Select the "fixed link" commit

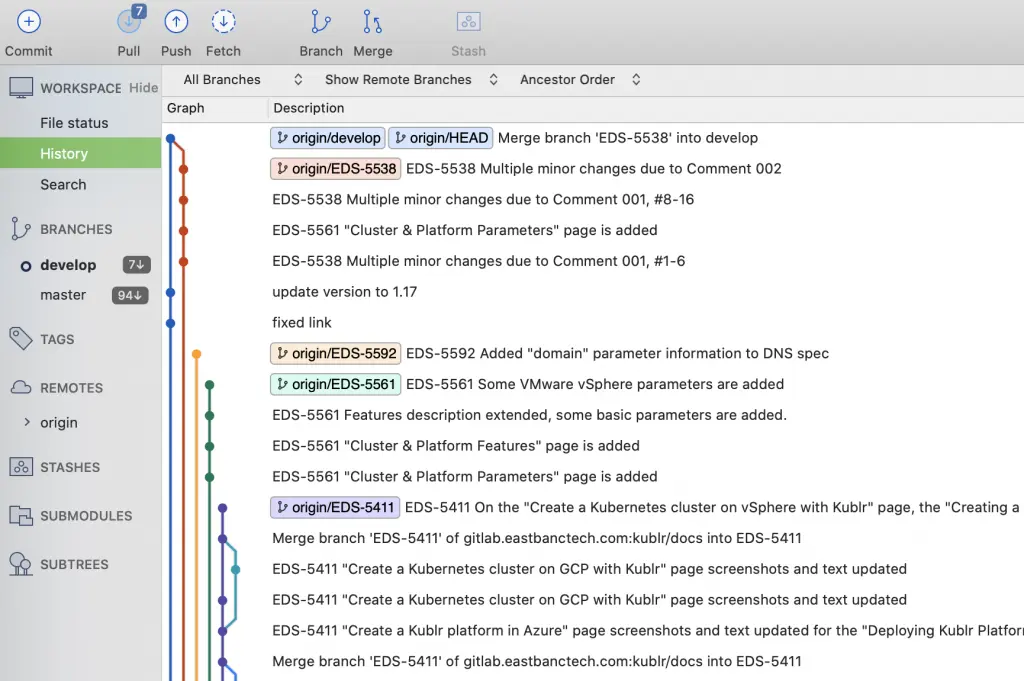(x=302, y=323)
